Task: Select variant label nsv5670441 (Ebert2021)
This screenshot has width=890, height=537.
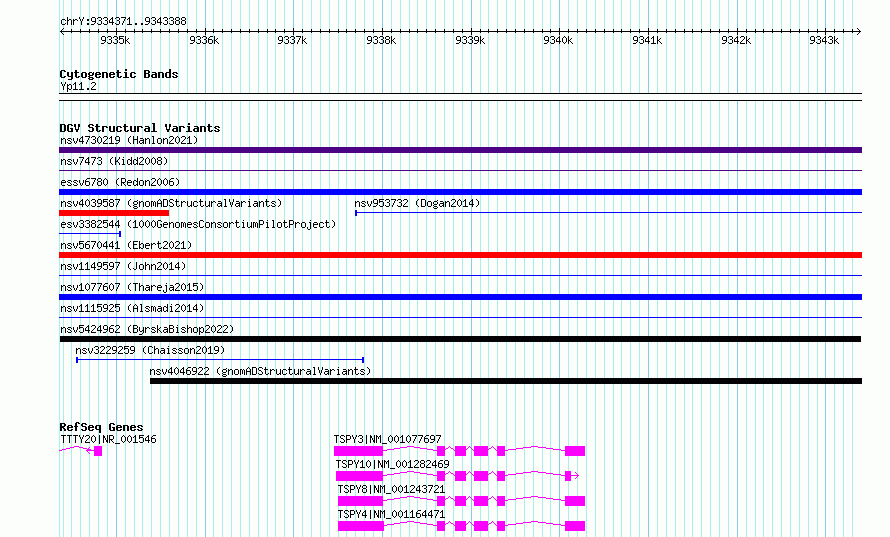Action: click(x=126, y=245)
